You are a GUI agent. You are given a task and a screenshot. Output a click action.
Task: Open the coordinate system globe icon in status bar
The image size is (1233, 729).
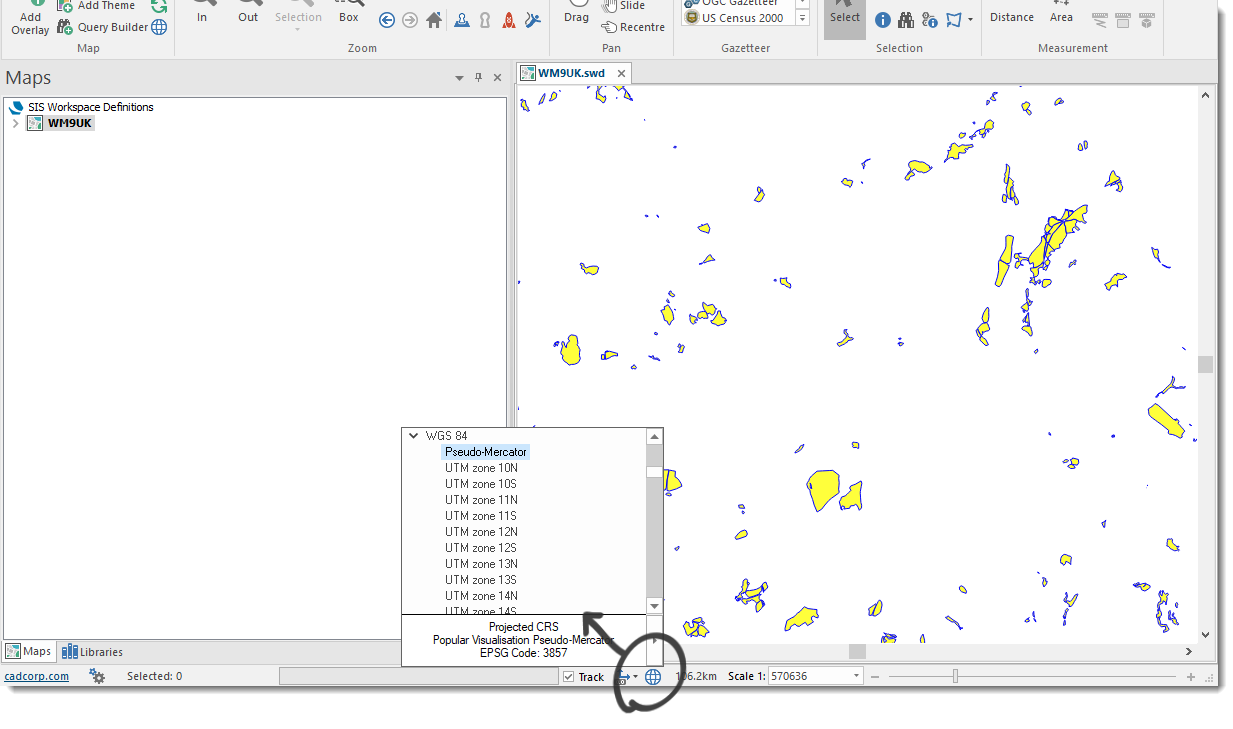[653, 677]
